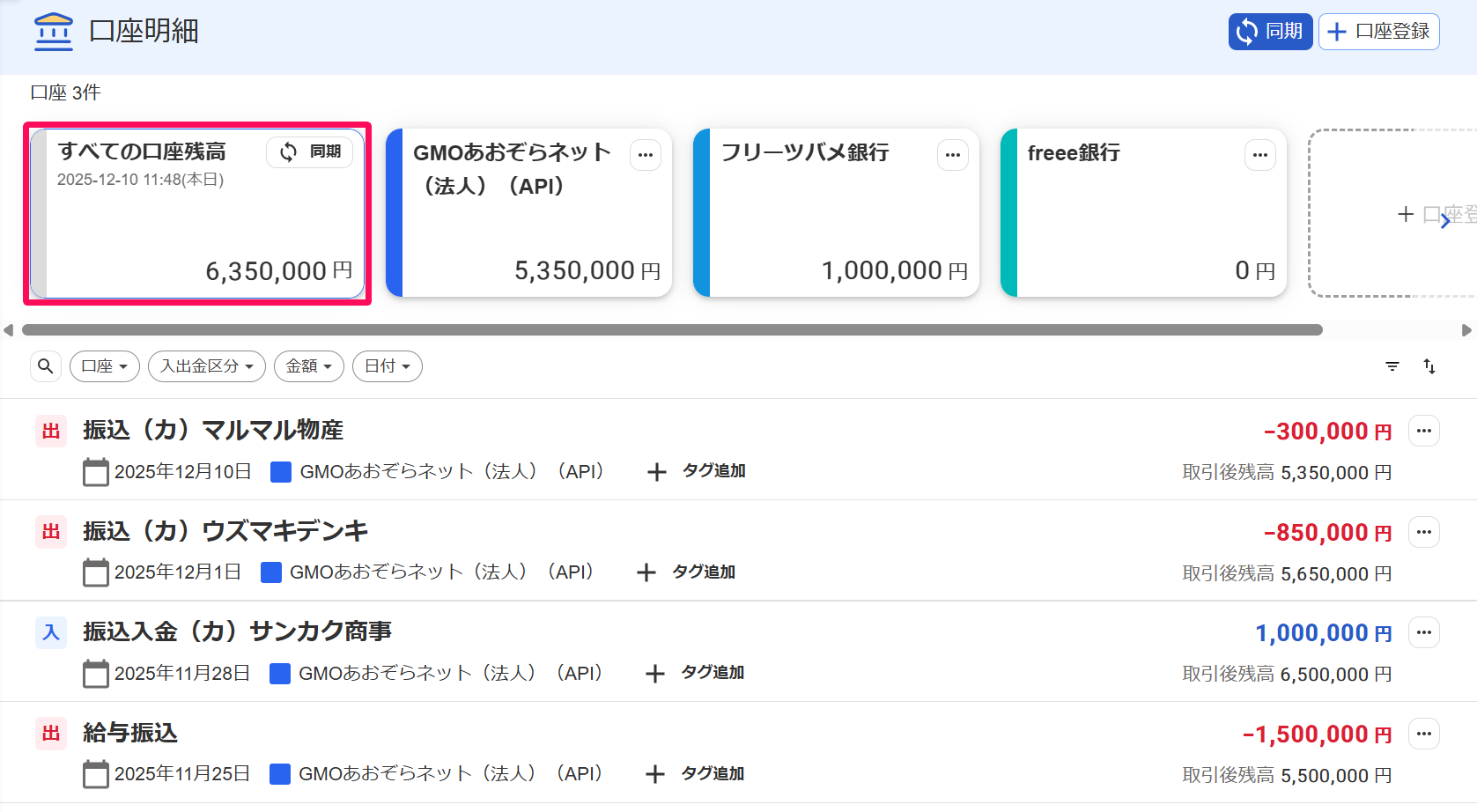Click the horizontal card scrollbar thumb
The width and height of the screenshot is (1477, 812).
pyautogui.click(x=672, y=330)
